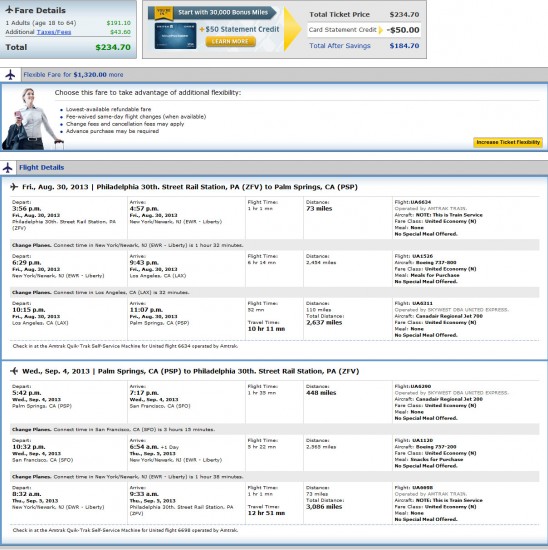Click the Amtrak check-in note for flight 6698
Image resolution: width=548 pixels, height=550 pixels.
click(125, 530)
